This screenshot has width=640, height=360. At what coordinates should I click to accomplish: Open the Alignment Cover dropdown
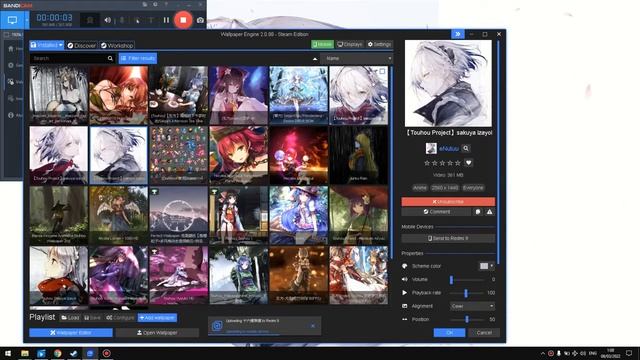coord(472,306)
